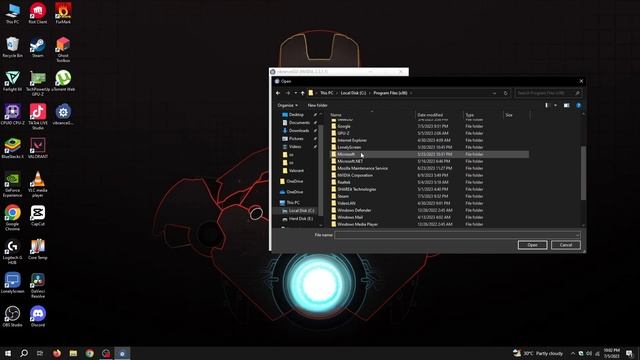640x360 pixels.
Task: Select the "Windows Defender" folder row
Action: coord(429,210)
